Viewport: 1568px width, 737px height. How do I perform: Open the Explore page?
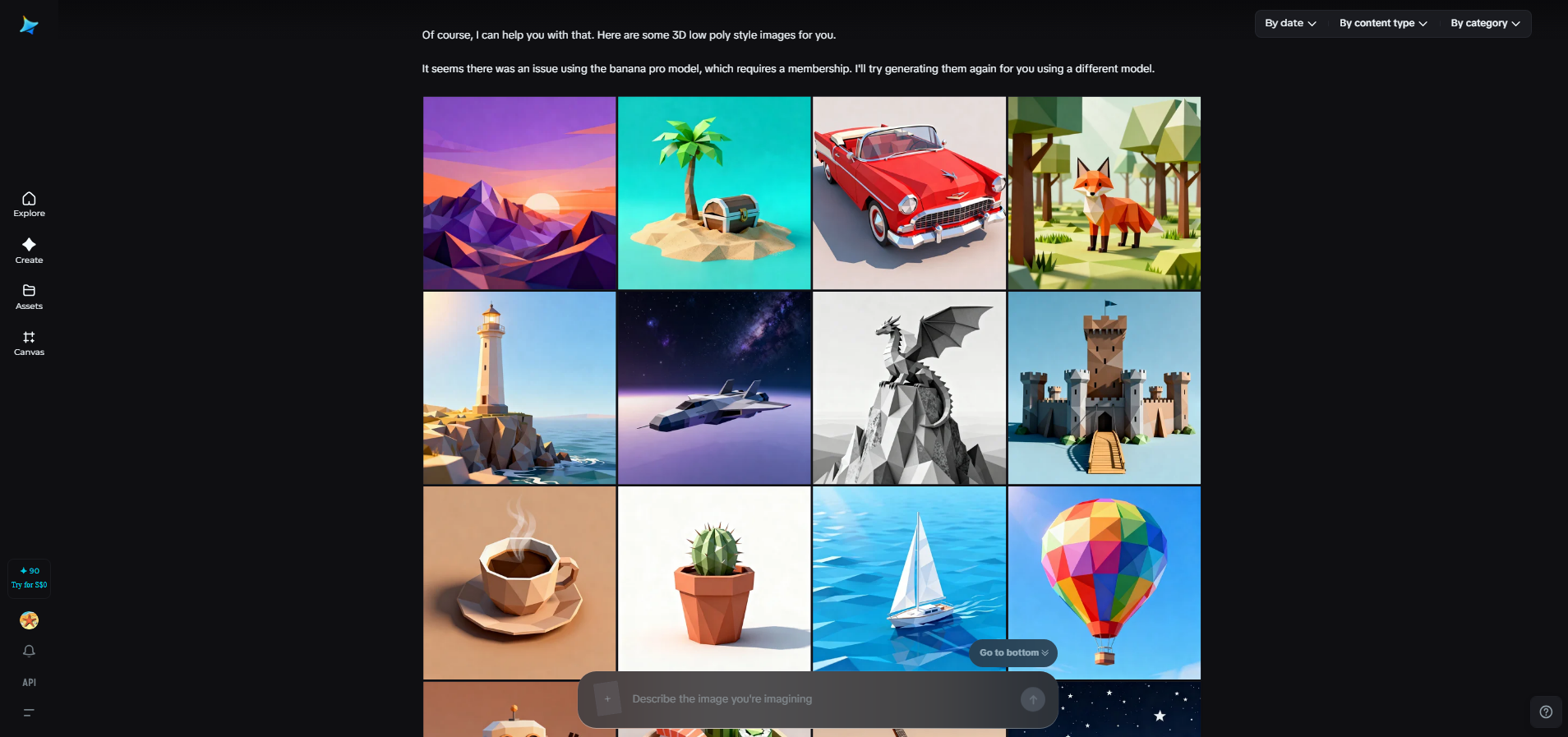pyautogui.click(x=29, y=205)
